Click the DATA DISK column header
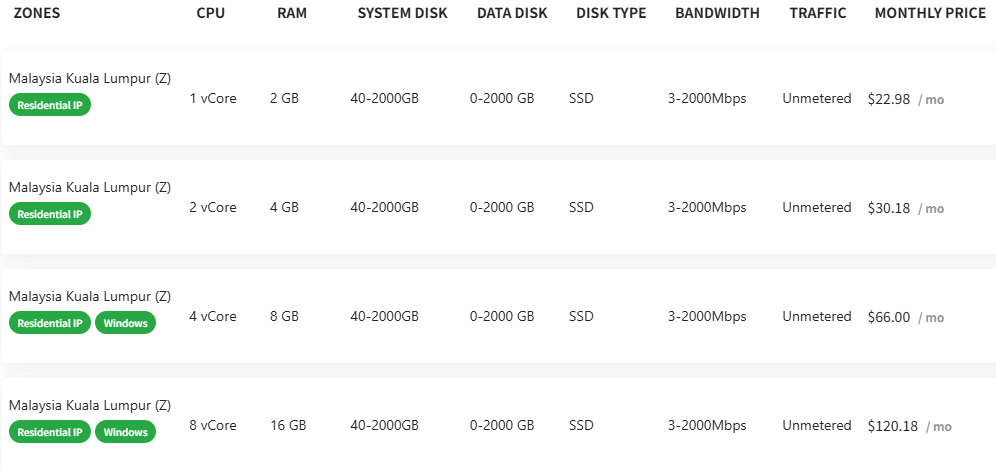Image resolution: width=996 pixels, height=469 pixels. click(x=512, y=14)
